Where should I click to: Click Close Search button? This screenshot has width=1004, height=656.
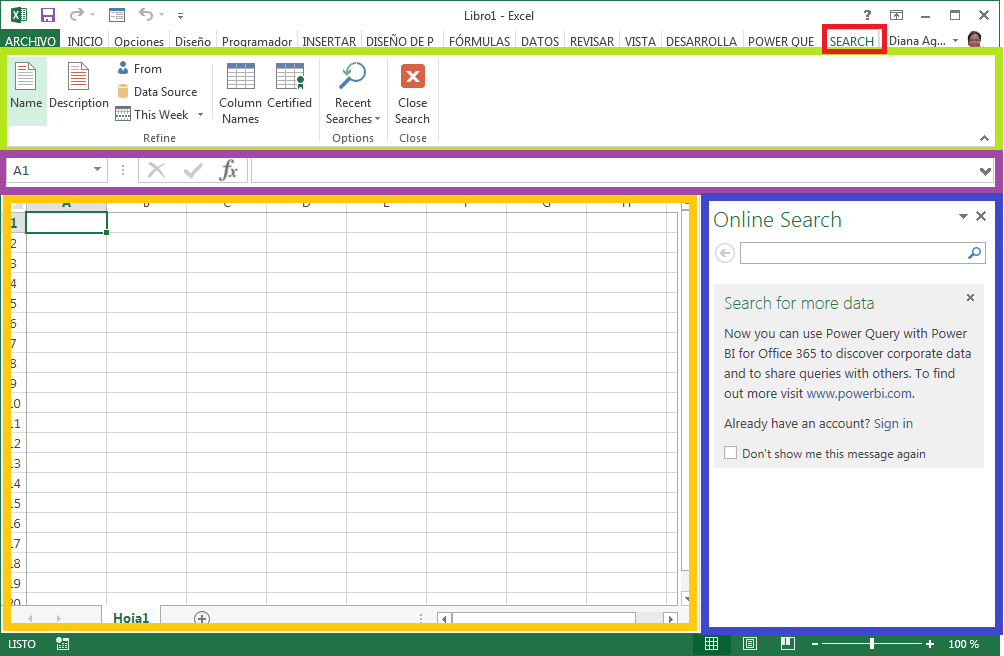coord(412,93)
